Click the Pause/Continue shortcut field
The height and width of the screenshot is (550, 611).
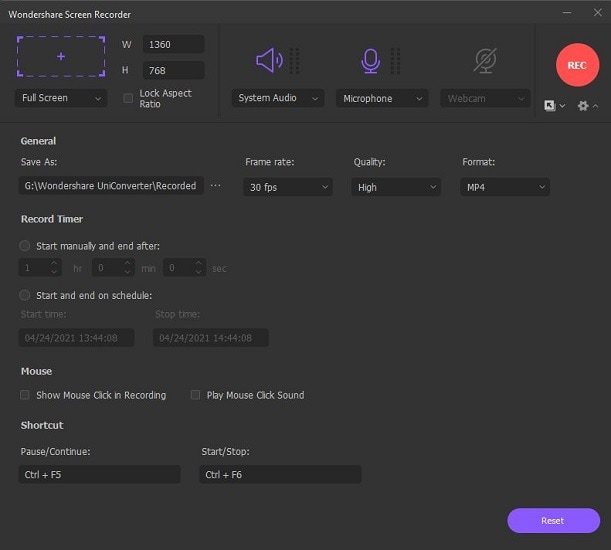pyautogui.click(x=100, y=474)
